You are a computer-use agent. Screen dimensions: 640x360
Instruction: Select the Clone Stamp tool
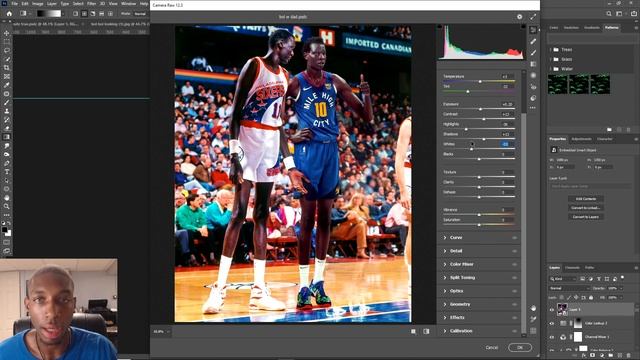coord(7,111)
